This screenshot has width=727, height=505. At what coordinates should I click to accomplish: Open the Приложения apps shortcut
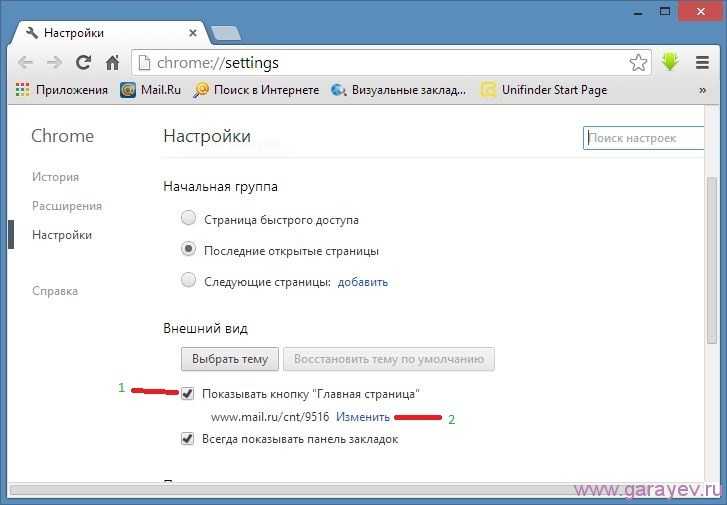click(x=62, y=89)
